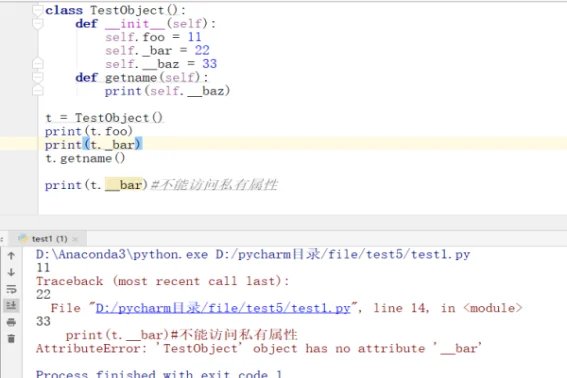Click 'self.foo = 11' in the editor
This screenshot has height=378, width=567.
point(153,37)
